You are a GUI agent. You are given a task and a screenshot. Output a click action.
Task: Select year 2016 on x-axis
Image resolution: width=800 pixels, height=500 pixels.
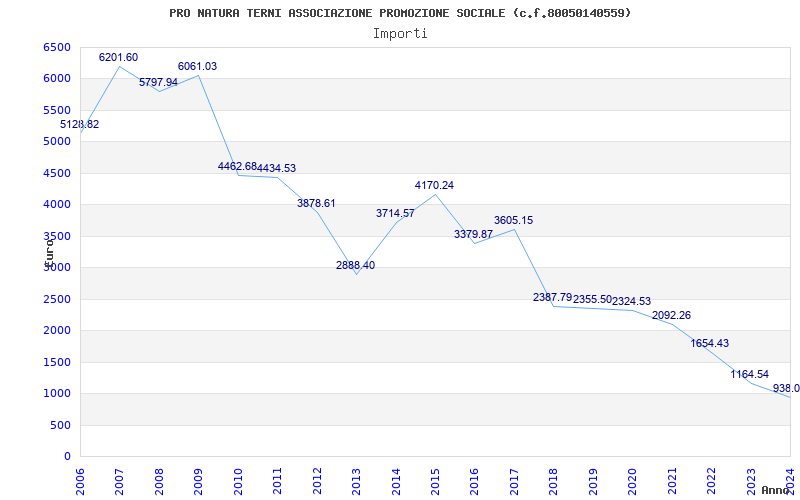tap(474, 482)
